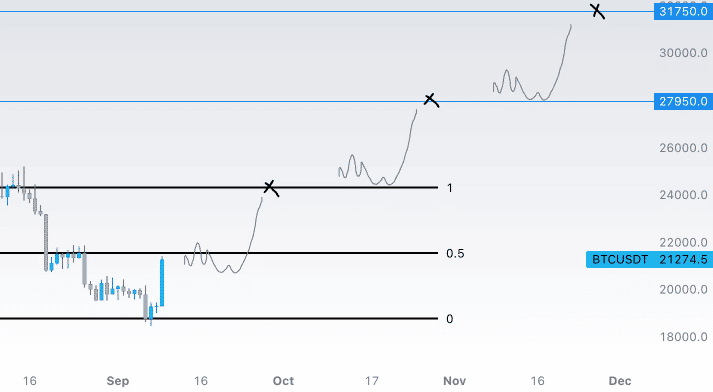Click the X marker at 27950 line
The image size is (713, 392).
(x=431, y=100)
